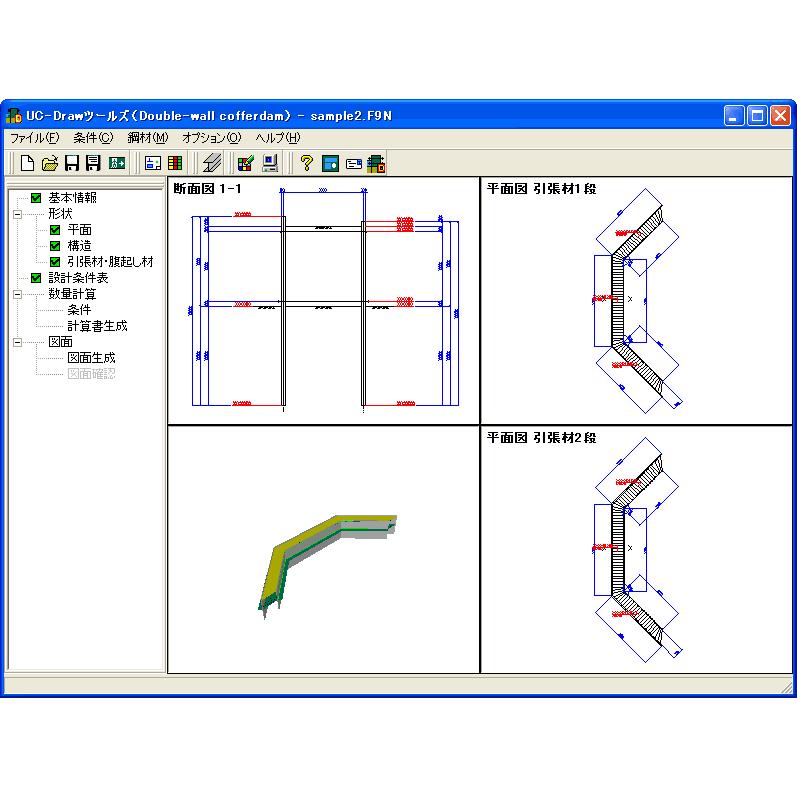
Task: Click the yellow question mark Help icon
Action: 306,163
